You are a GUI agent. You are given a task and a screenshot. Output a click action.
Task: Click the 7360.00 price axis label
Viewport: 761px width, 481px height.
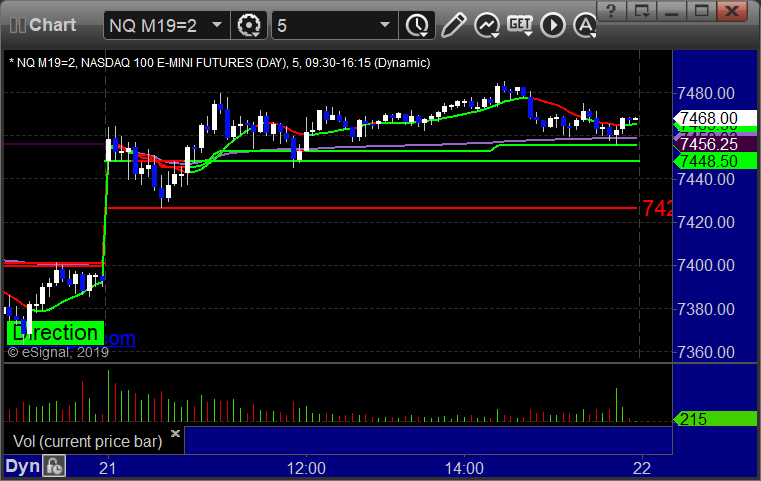click(x=706, y=352)
